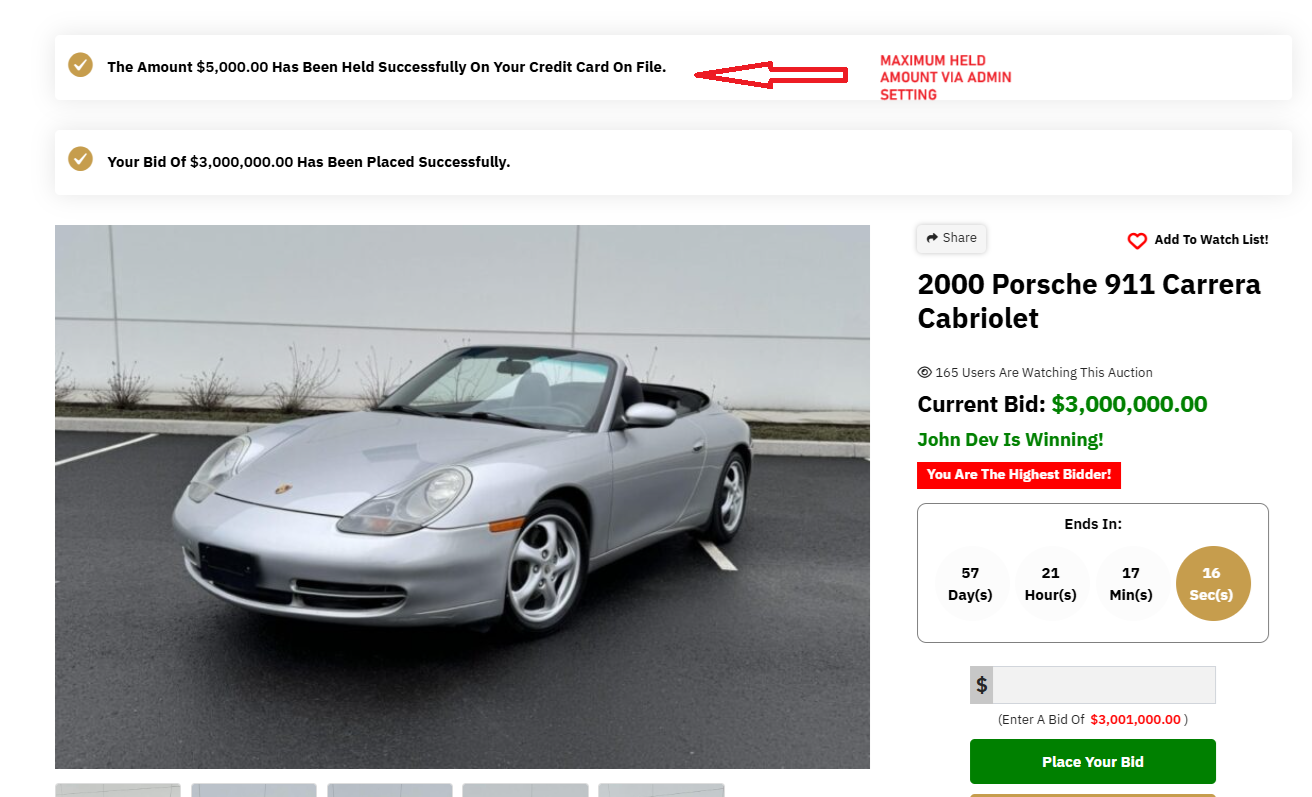
Task: Open the main Porsche 911 photo
Action: (462, 497)
